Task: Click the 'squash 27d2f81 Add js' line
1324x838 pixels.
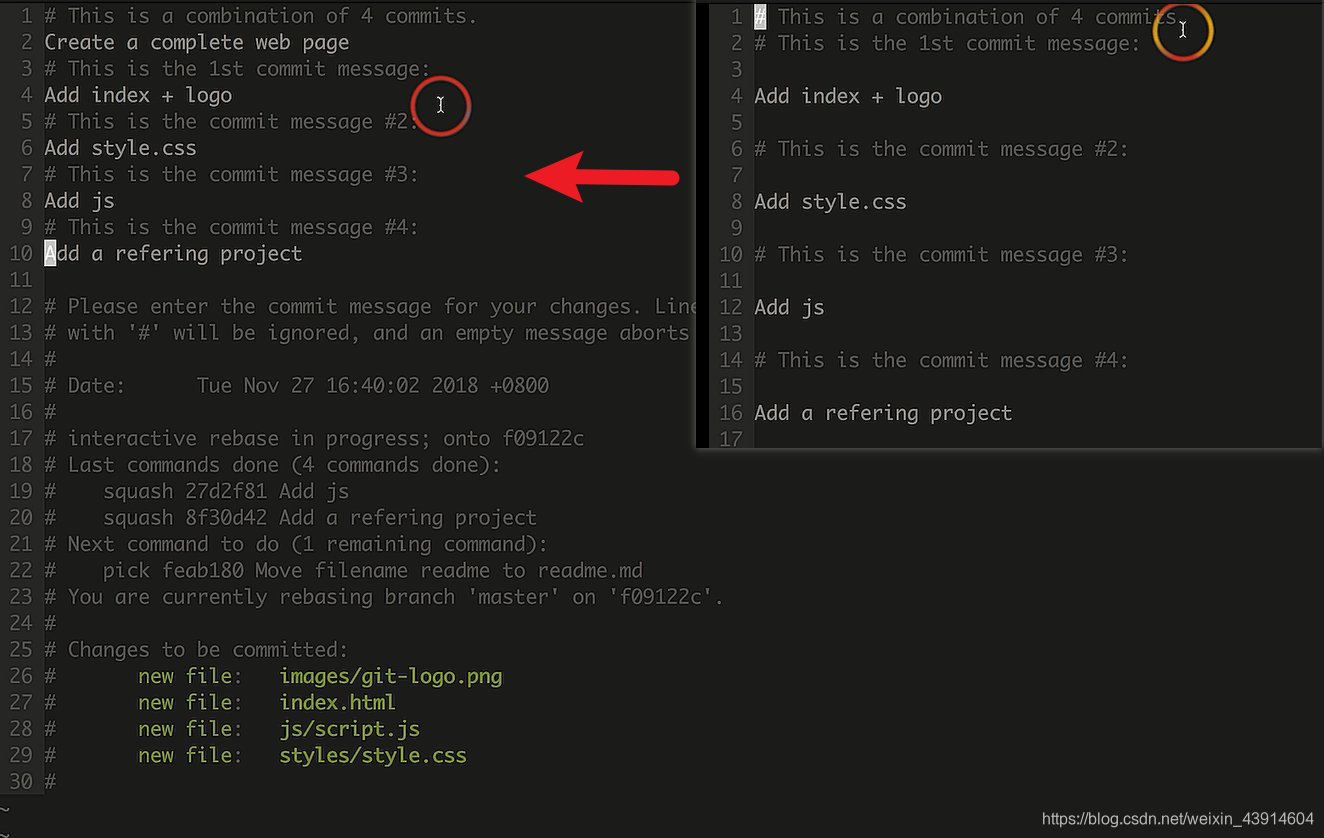Action: [x=226, y=492]
